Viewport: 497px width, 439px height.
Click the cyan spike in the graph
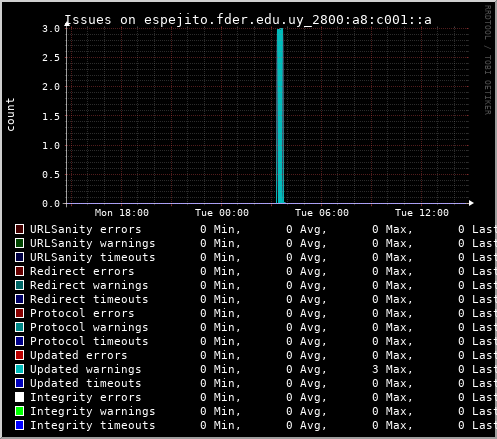pyautogui.click(x=280, y=116)
